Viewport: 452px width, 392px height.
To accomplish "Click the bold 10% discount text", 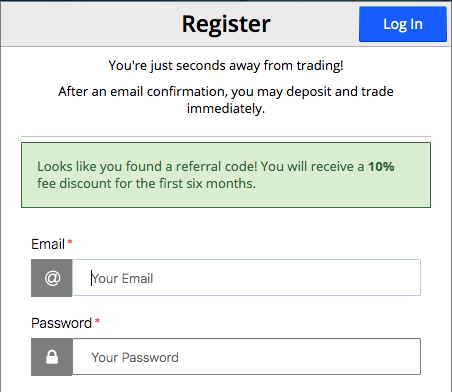I will tap(381, 166).
